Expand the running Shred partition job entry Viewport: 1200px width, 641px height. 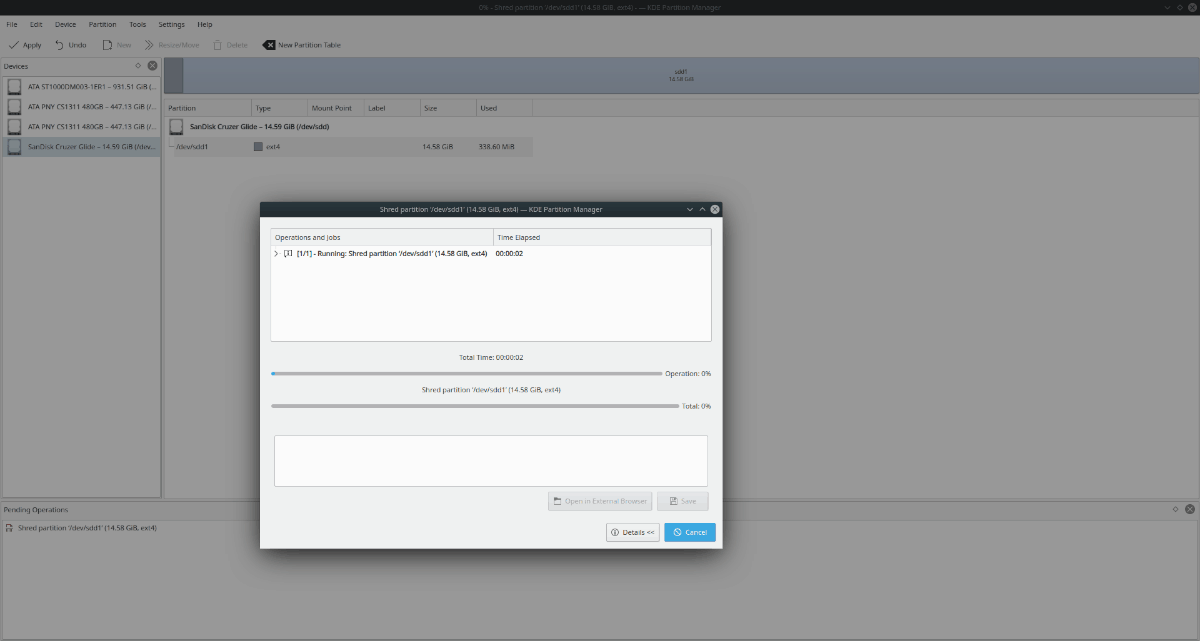pos(276,253)
